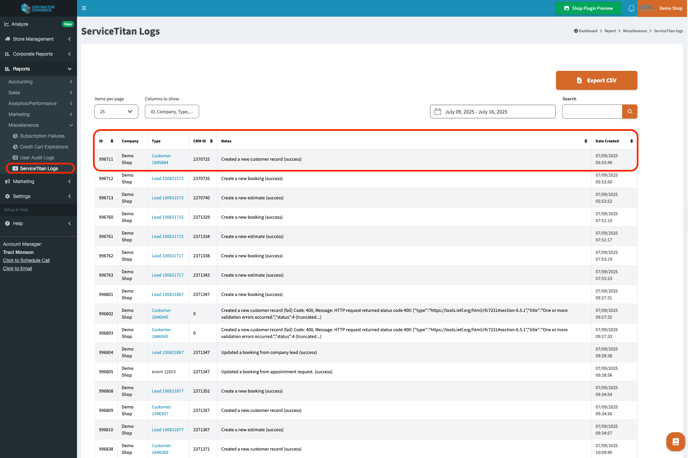This screenshot has width=688, height=458.
Task: Click the calendar icon in date range
Action: point(437,111)
